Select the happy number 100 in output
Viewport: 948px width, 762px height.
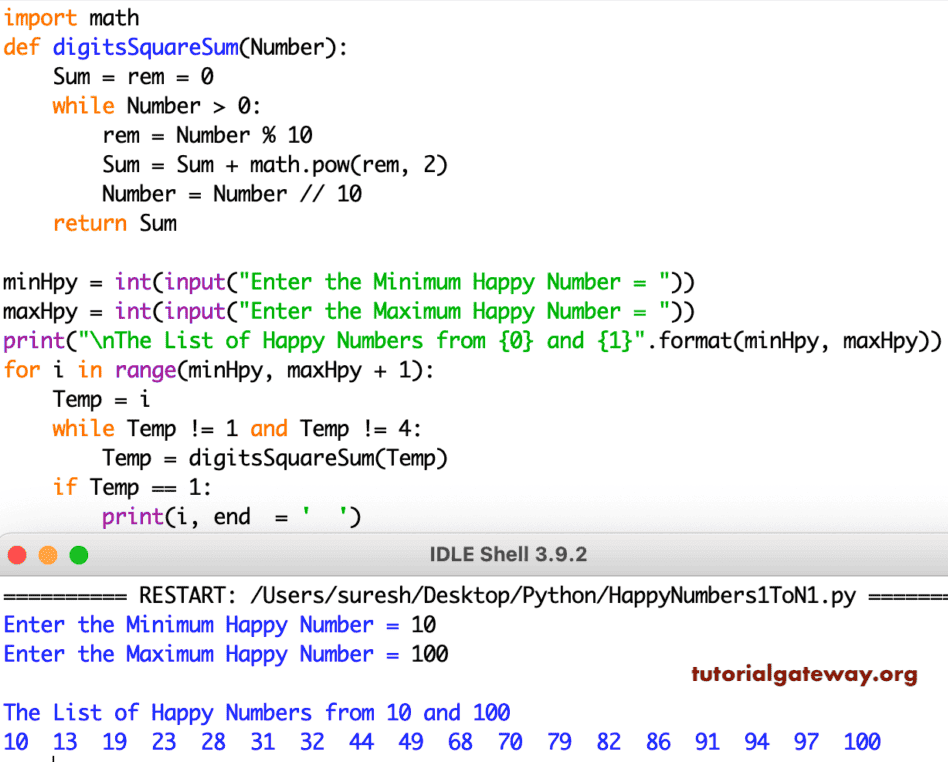tap(861, 742)
